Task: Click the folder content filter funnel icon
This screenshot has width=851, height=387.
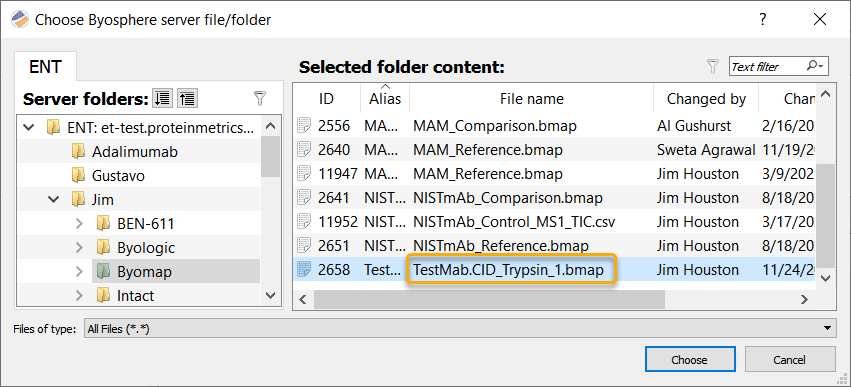Action: (713, 66)
